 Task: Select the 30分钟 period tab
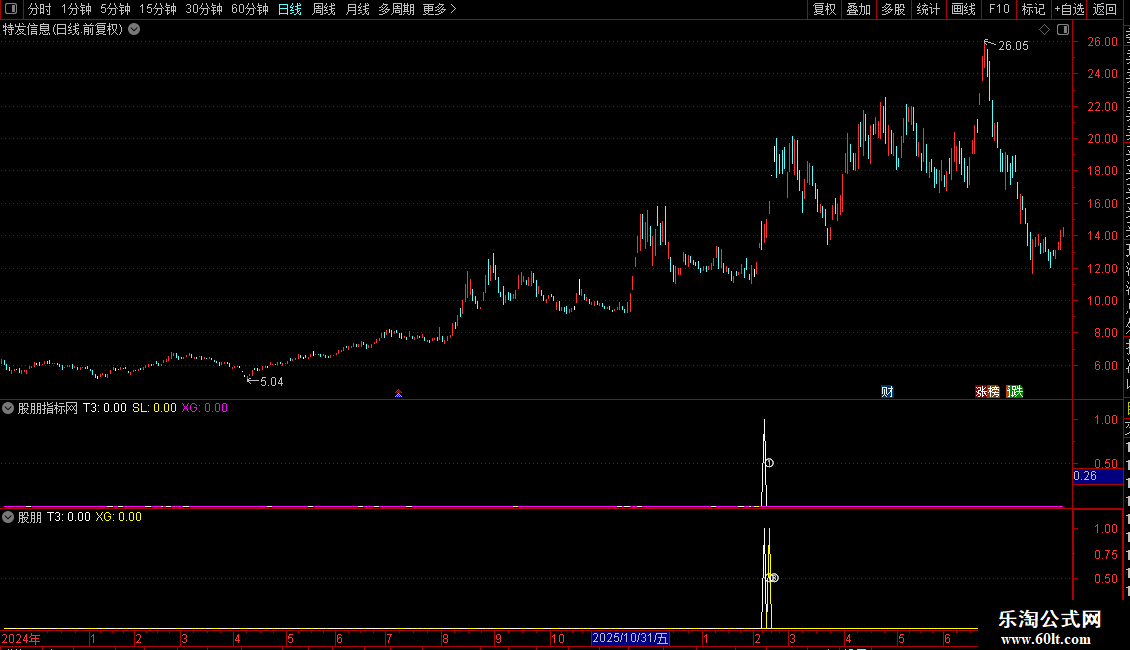(203, 9)
